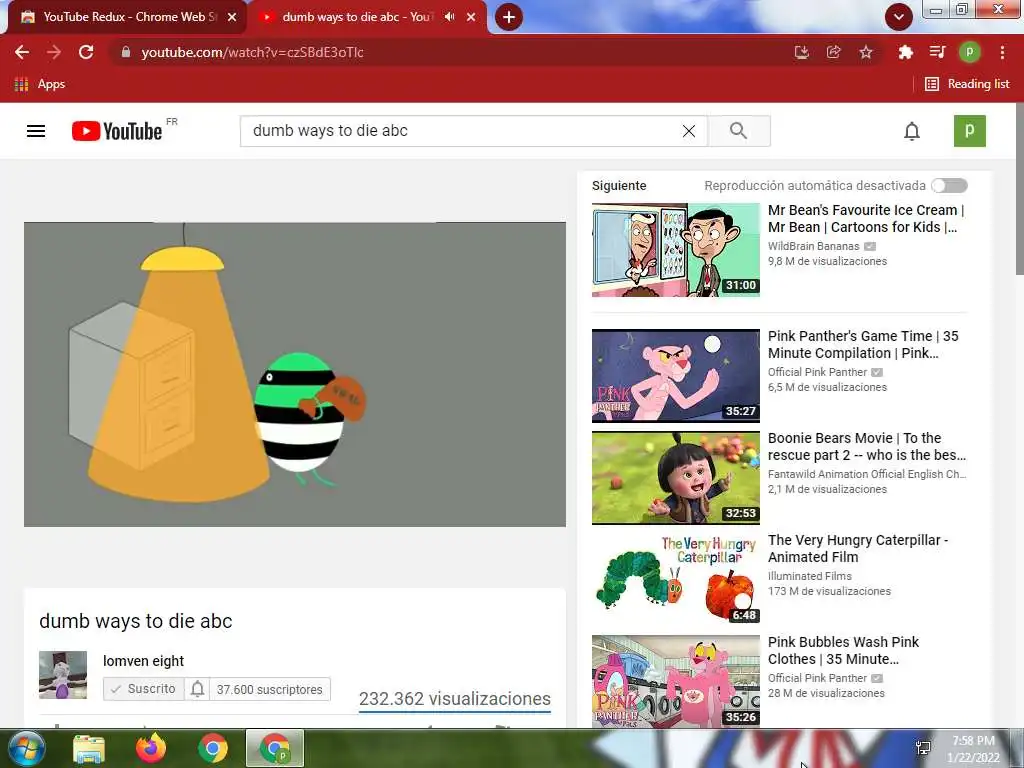The height and width of the screenshot is (768, 1024).
Task: Clear the search box with the X
Action: tap(688, 131)
